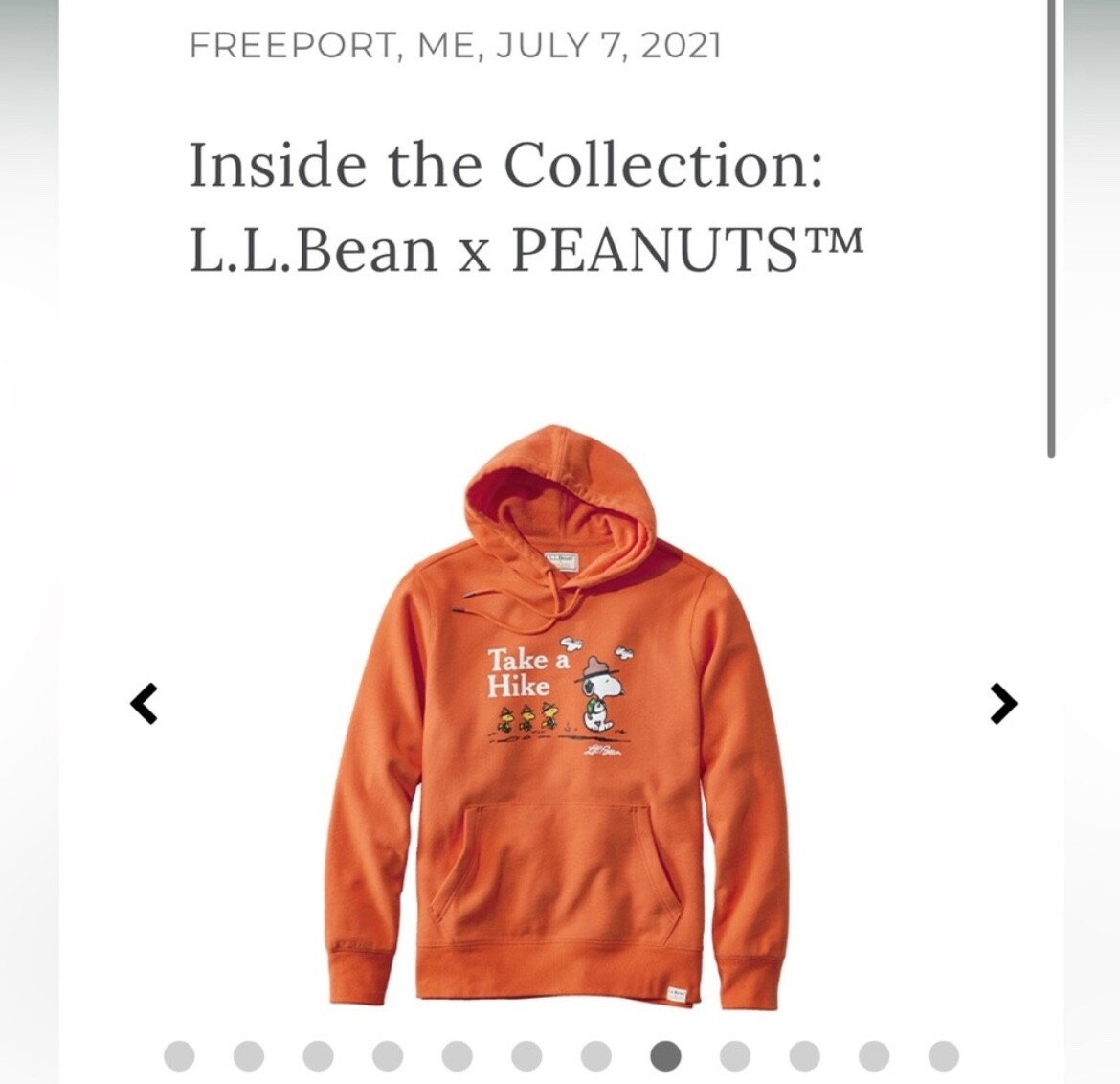Select the third carousel dot

coord(318,1055)
